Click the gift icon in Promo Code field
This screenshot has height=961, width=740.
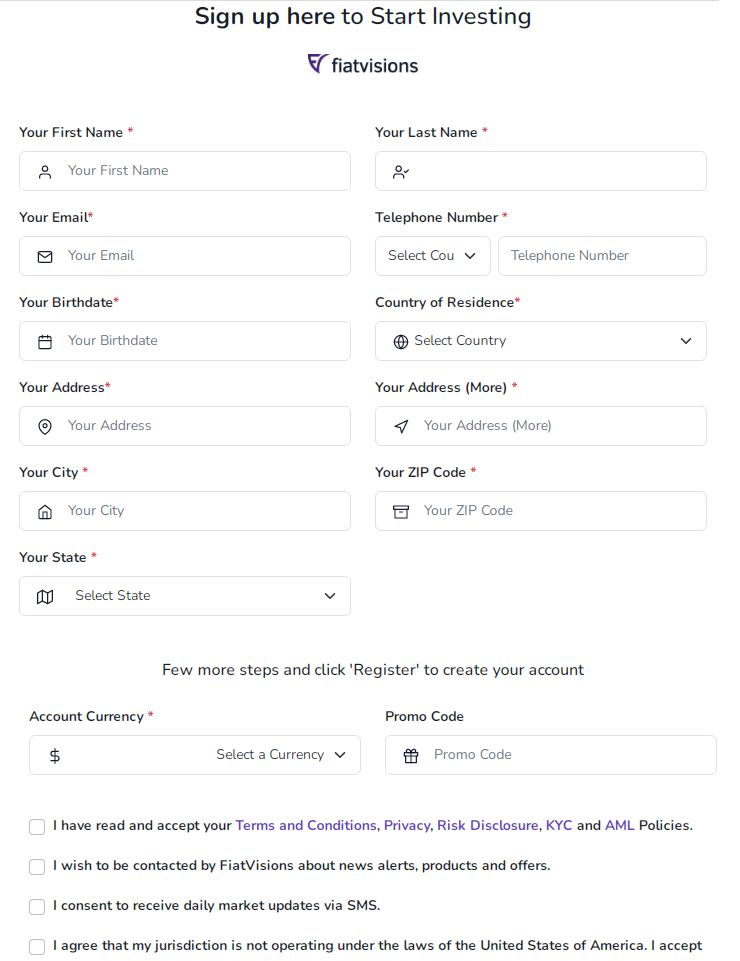pyautogui.click(x=411, y=756)
